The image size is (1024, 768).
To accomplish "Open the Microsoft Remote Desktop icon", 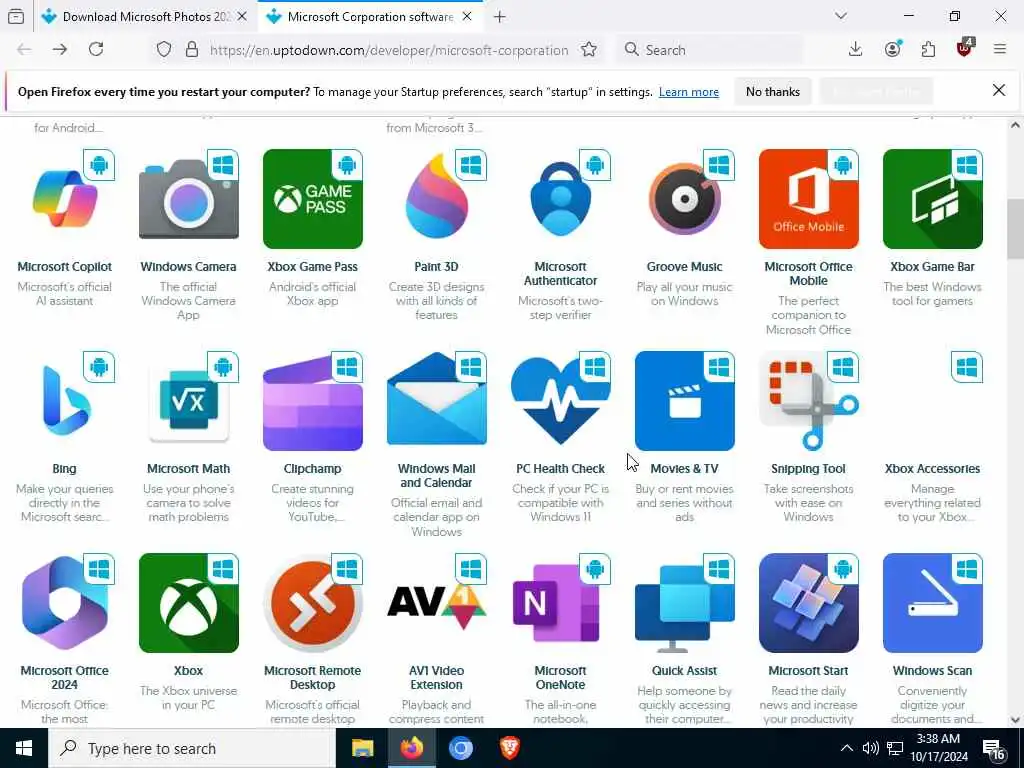I will click(x=313, y=603).
